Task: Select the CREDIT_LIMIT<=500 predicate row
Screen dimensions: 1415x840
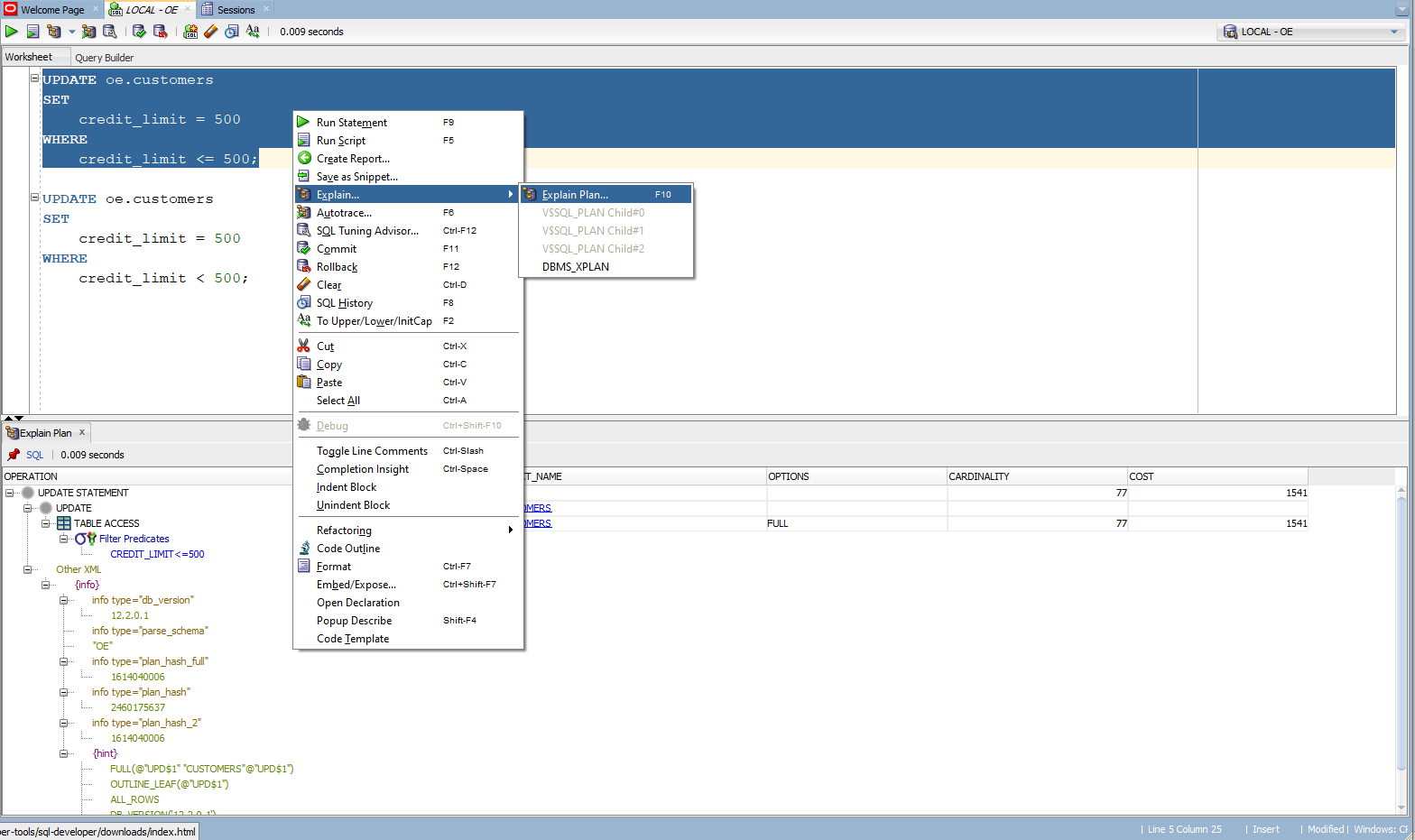Action: tap(157, 554)
